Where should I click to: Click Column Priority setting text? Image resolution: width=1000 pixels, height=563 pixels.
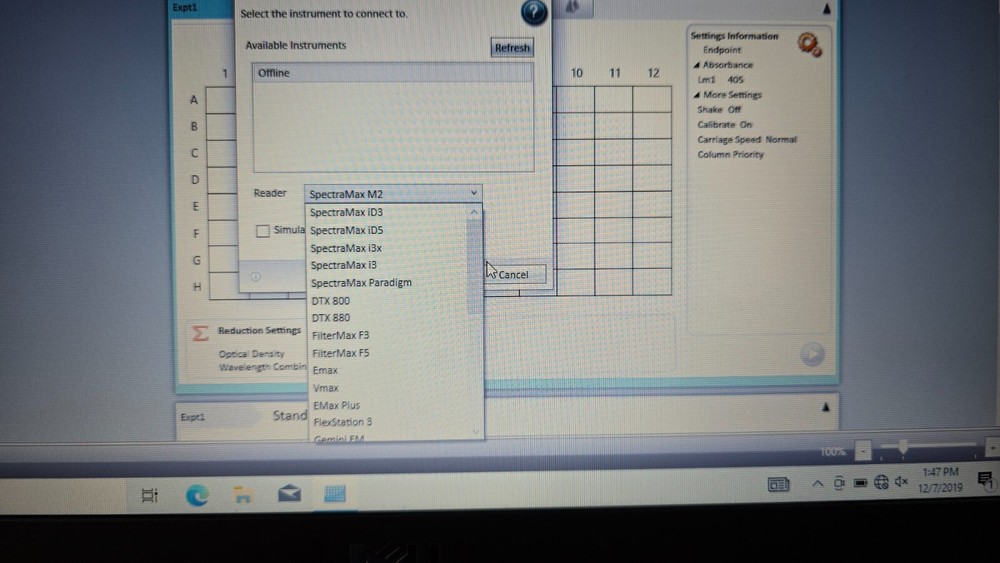(x=730, y=154)
